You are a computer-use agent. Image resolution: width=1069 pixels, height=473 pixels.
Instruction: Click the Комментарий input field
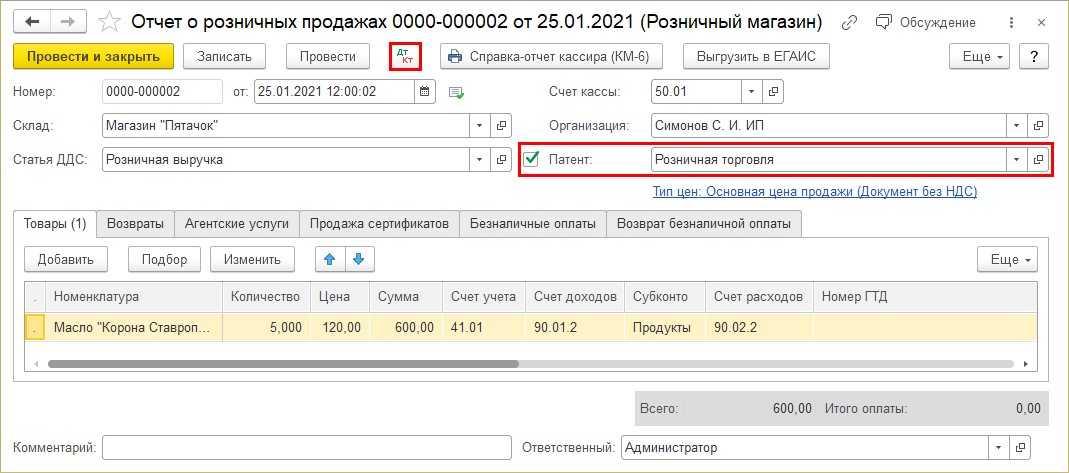click(x=307, y=448)
